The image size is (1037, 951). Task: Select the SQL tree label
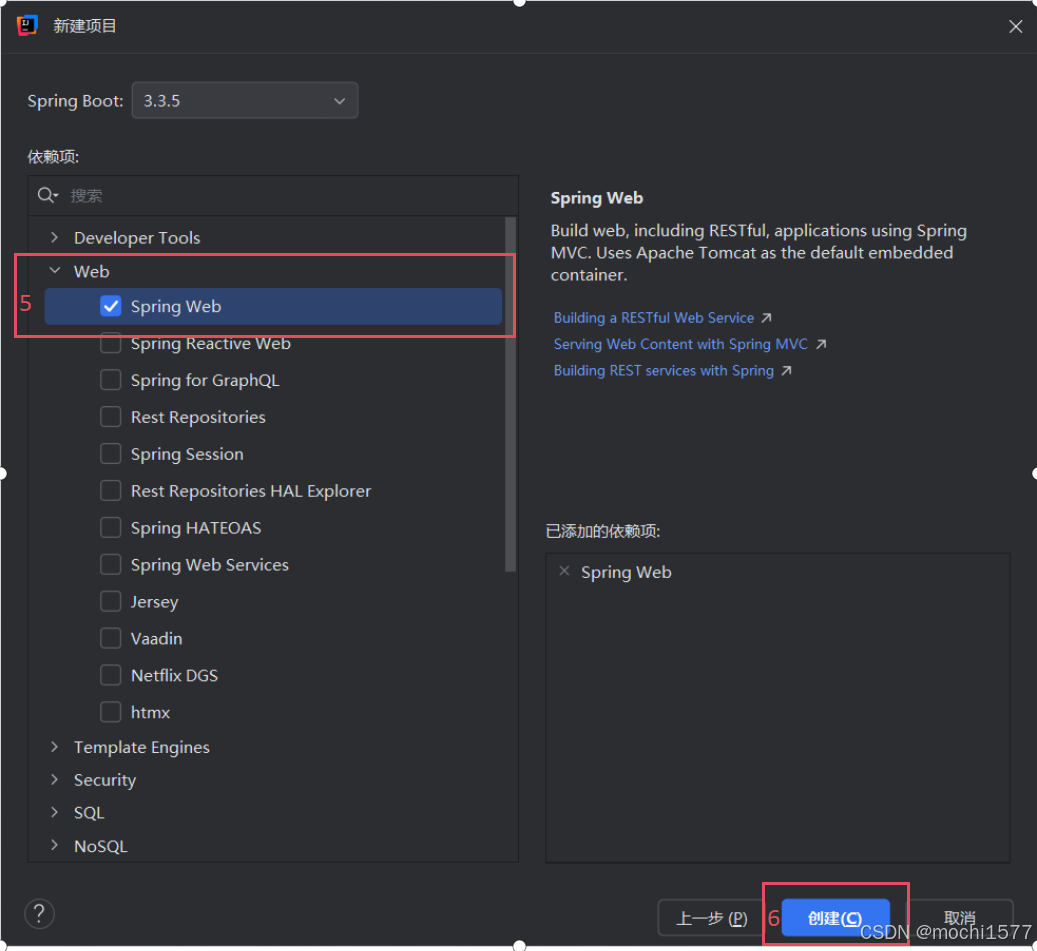[x=89, y=813]
